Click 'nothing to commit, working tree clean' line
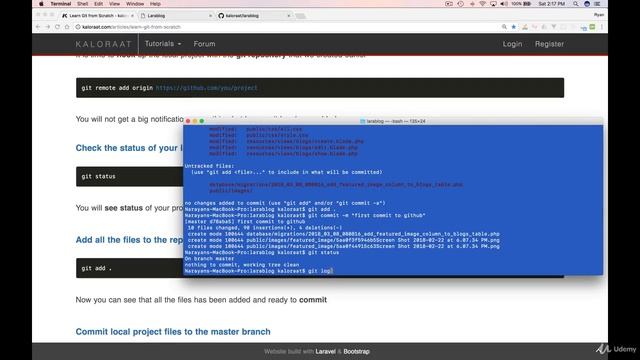 click(x=242, y=265)
